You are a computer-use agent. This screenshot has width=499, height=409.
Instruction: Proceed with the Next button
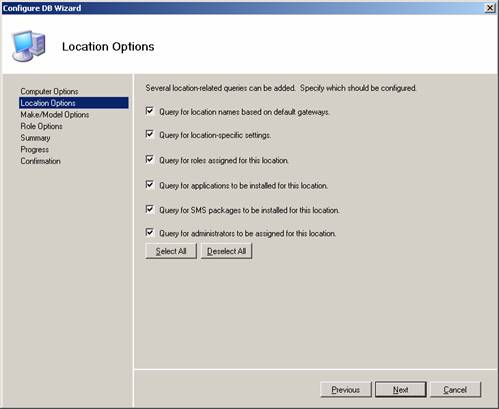point(400,389)
